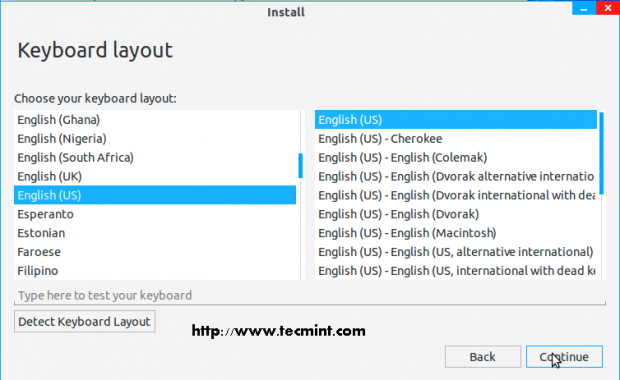Select Filipino keyboard layout
620x380 pixels.
click(x=155, y=271)
